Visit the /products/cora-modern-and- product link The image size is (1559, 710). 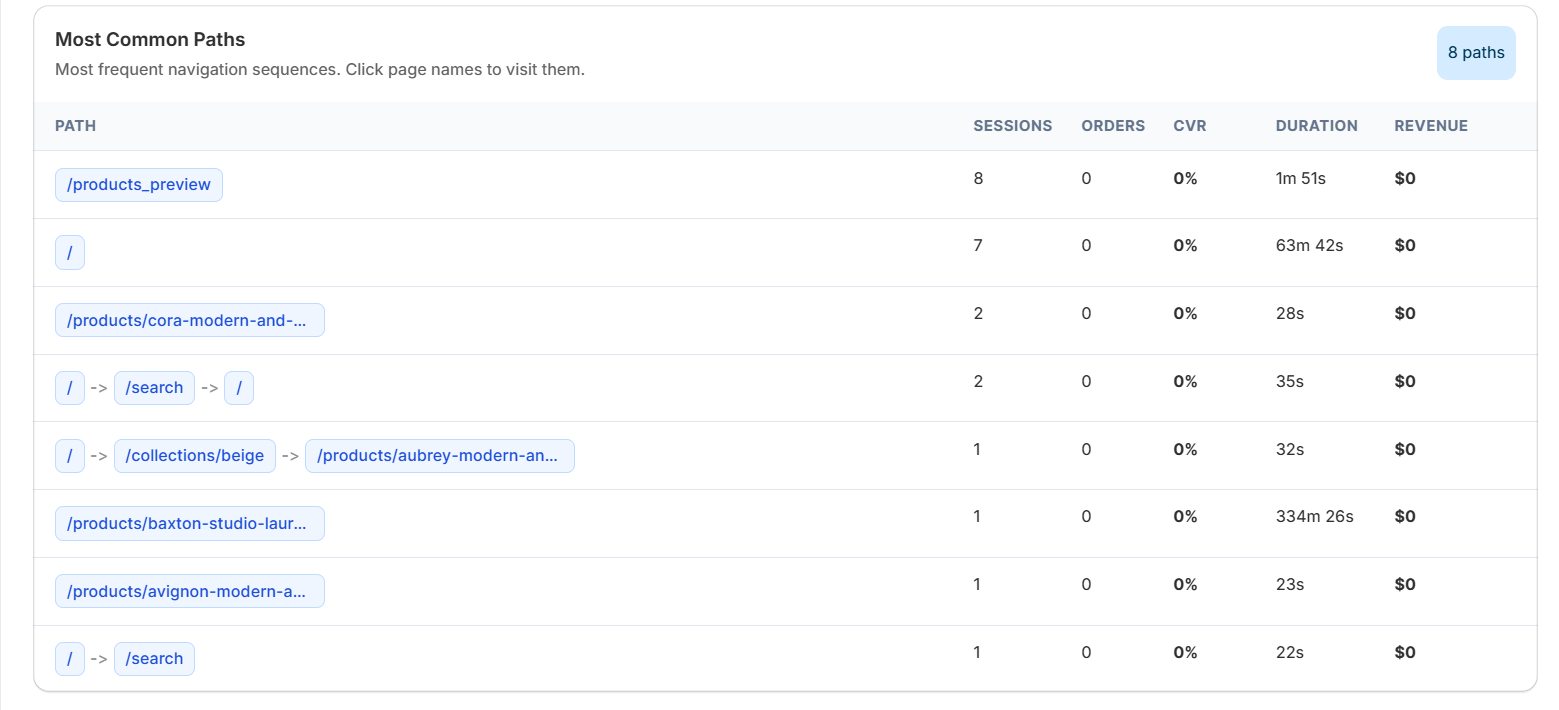[x=189, y=320]
